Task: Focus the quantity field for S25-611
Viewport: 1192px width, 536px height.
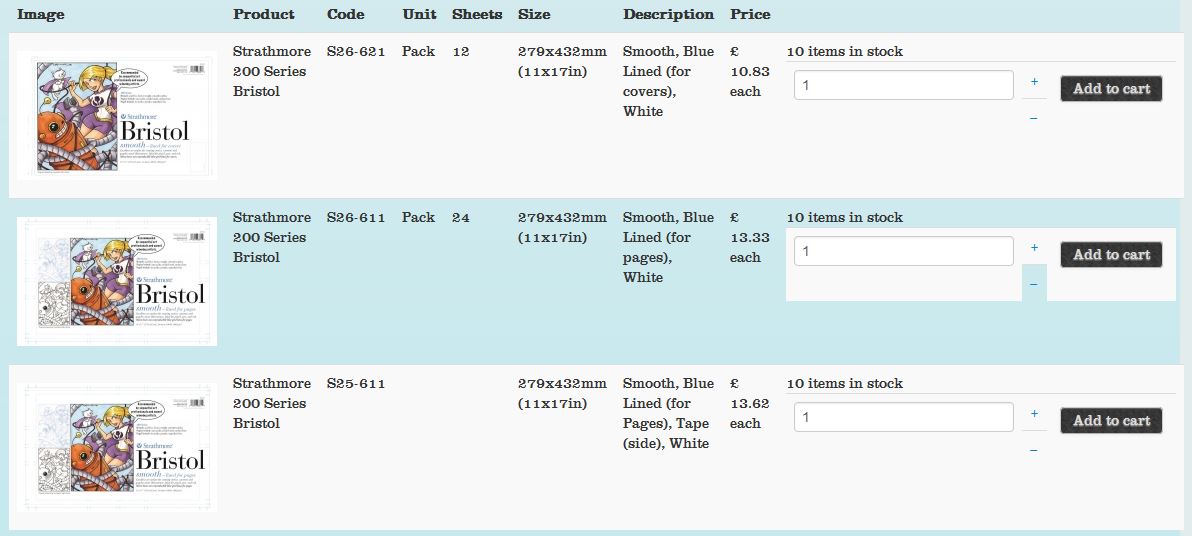Action: click(904, 417)
